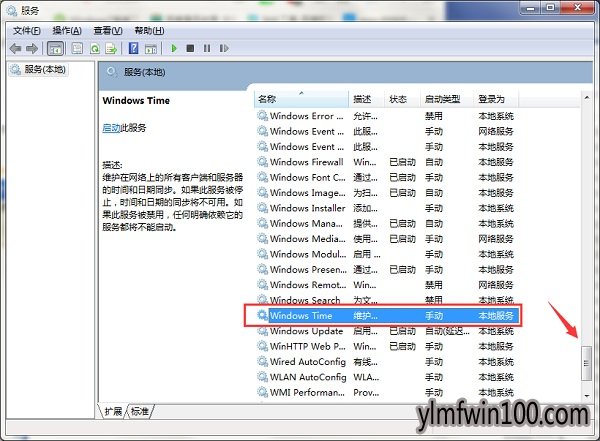Sort by the 描述 column header
Viewport: 600px width, 441px height.
[366, 99]
